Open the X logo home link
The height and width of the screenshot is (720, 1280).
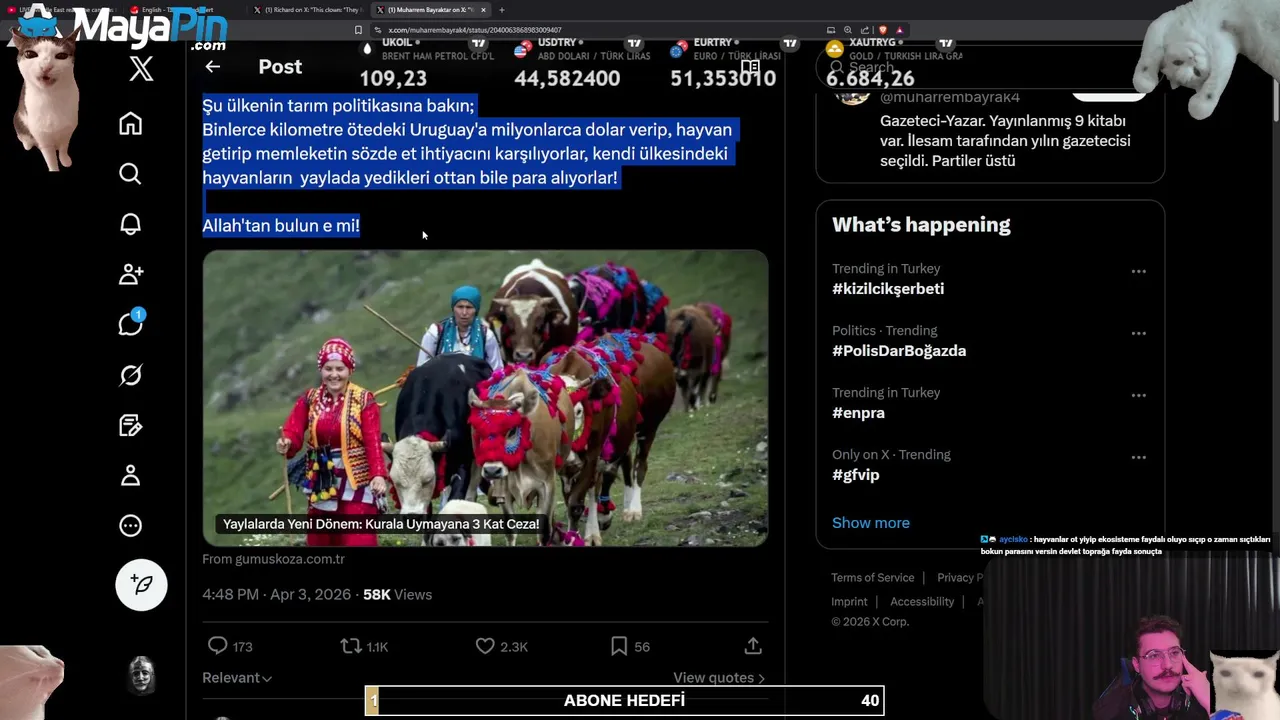(141, 68)
